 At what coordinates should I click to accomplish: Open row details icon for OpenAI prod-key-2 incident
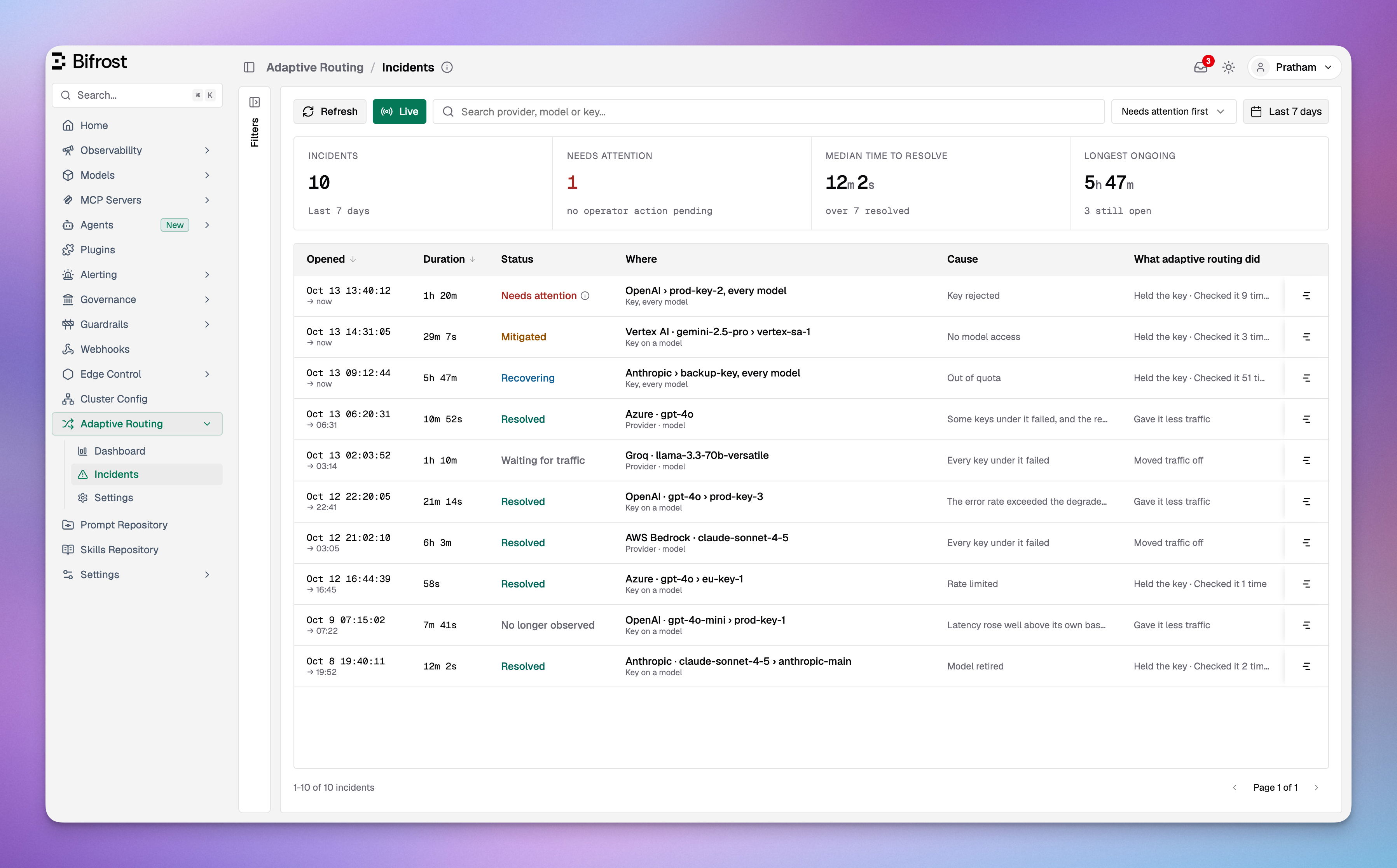[1306, 296]
